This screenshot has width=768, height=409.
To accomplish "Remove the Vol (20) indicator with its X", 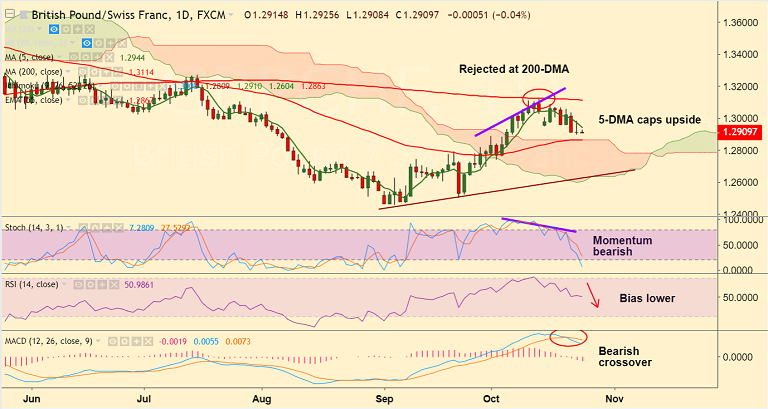I will click(90, 29).
